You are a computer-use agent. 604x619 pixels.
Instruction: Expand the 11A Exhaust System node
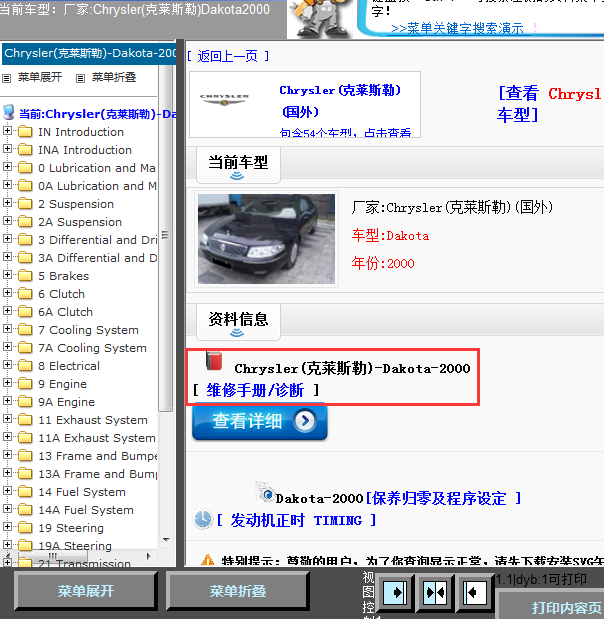tap(7, 437)
